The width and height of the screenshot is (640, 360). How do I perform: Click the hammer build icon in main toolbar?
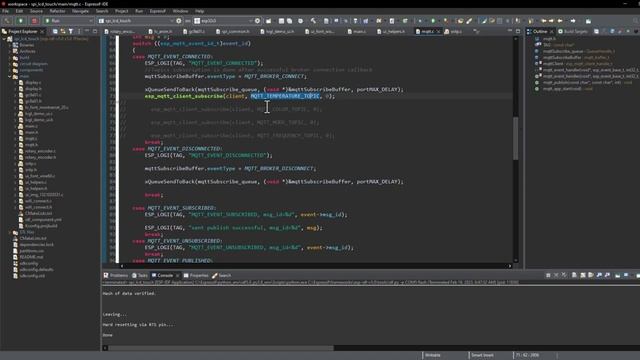coord(313,20)
